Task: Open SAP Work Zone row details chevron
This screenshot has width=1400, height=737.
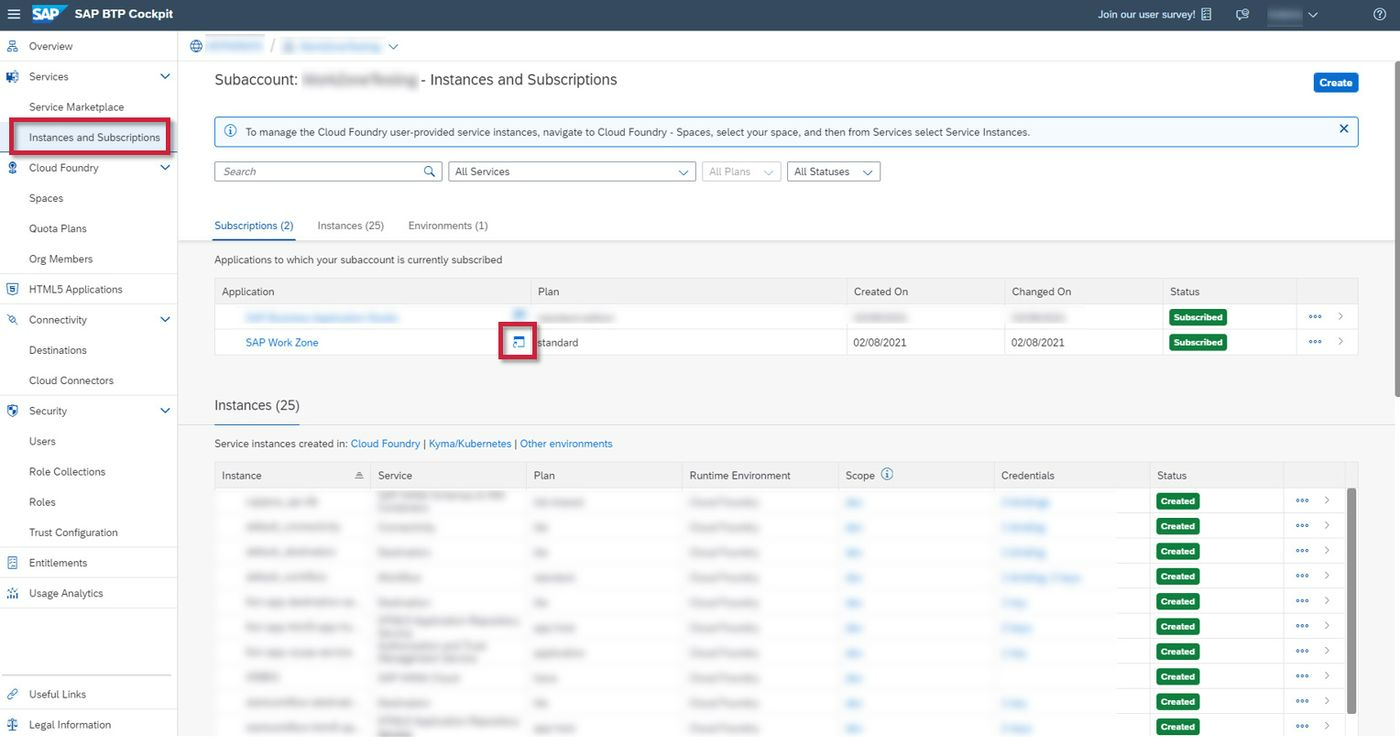Action: [x=1340, y=342]
